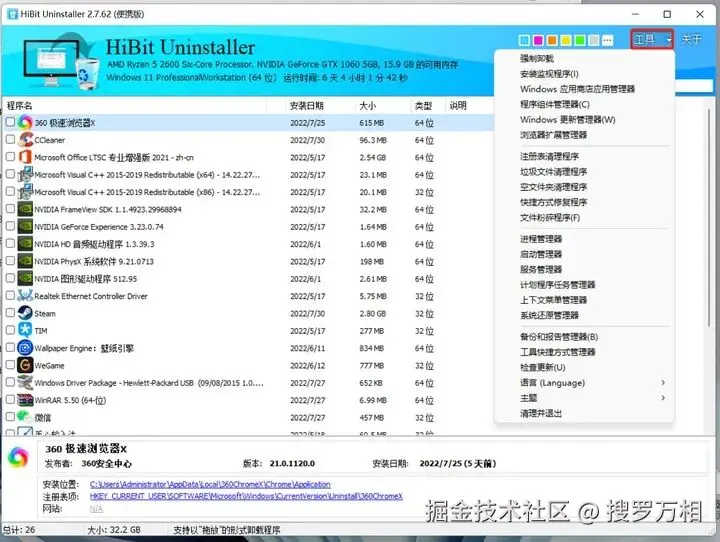This screenshot has width=720, height=542.
Task: Apply the light blue theme color swatch
Action: [524, 40]
